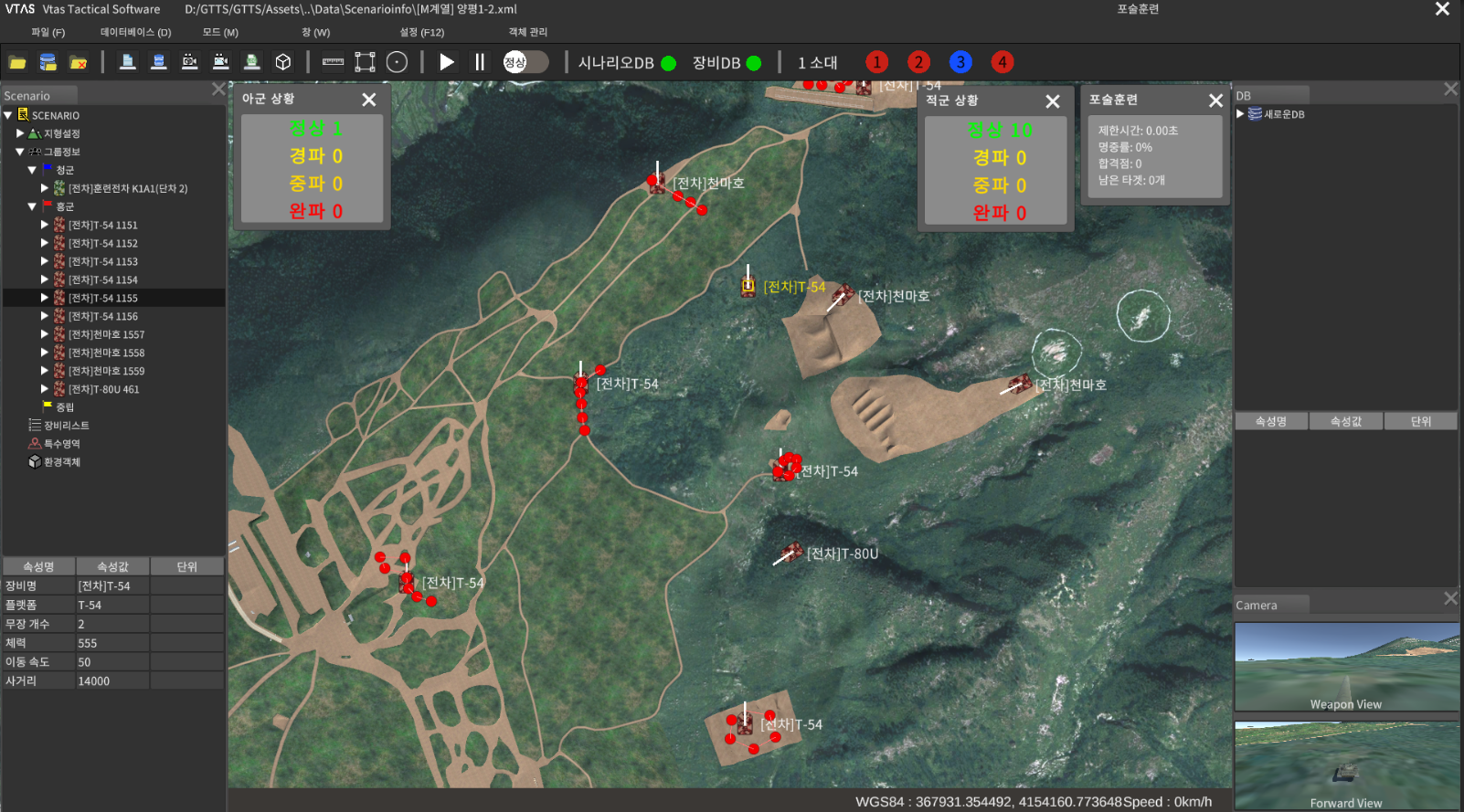Expand the 새로운DB node
This screenshot has height=812, width=1464.
pos(1240,114)
